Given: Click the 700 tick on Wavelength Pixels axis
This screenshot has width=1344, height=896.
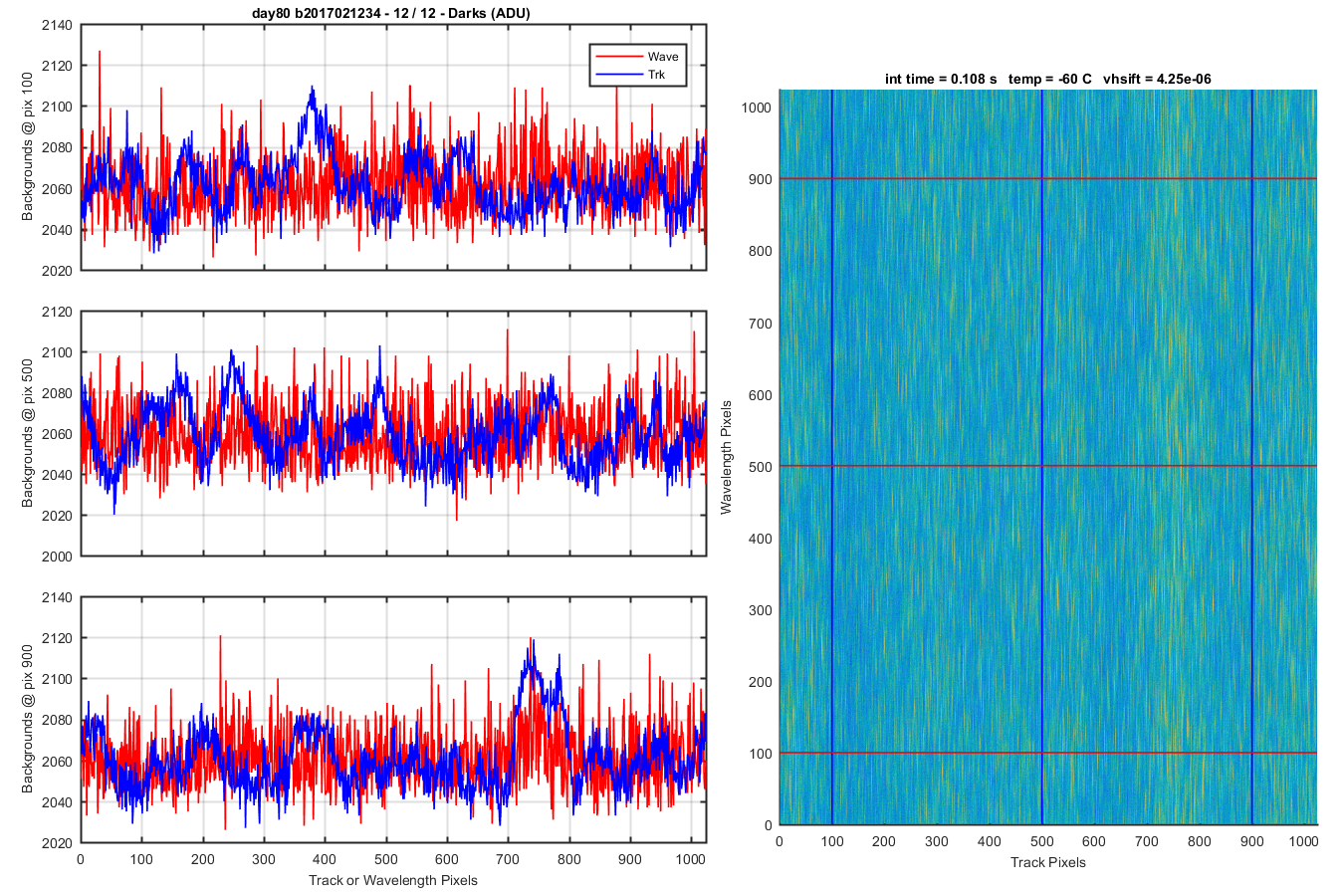Looking at the screenshot, I should [761, 324].
